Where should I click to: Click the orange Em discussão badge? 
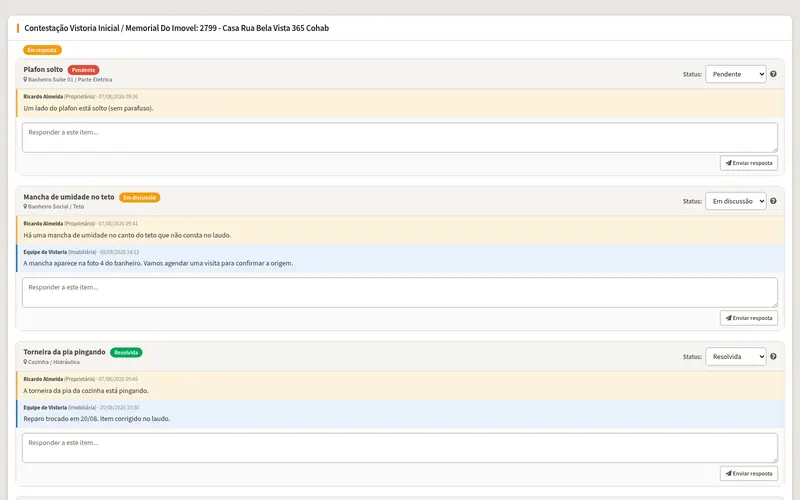pos(139,197)
